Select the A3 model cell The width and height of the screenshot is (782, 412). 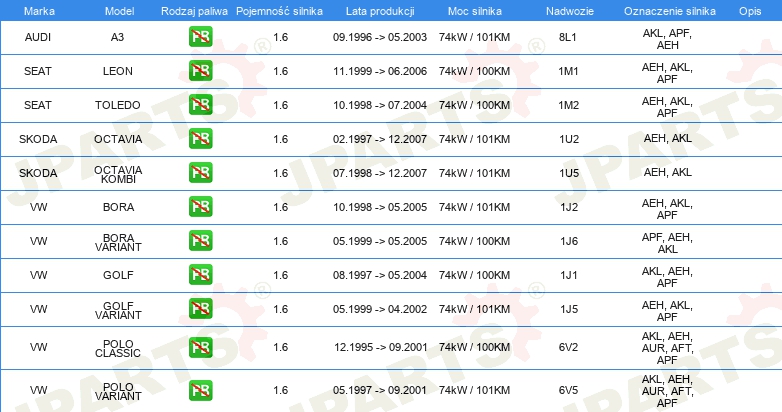pos(117,37)
